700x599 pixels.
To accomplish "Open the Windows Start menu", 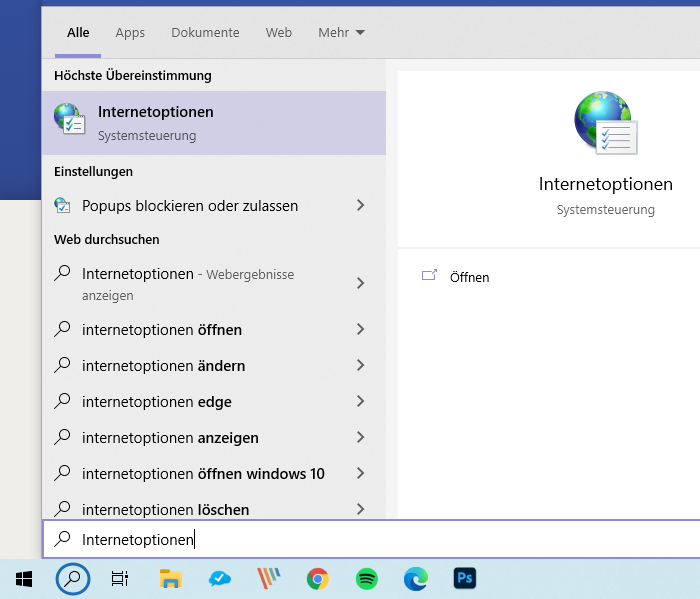I will pos(24,579).
